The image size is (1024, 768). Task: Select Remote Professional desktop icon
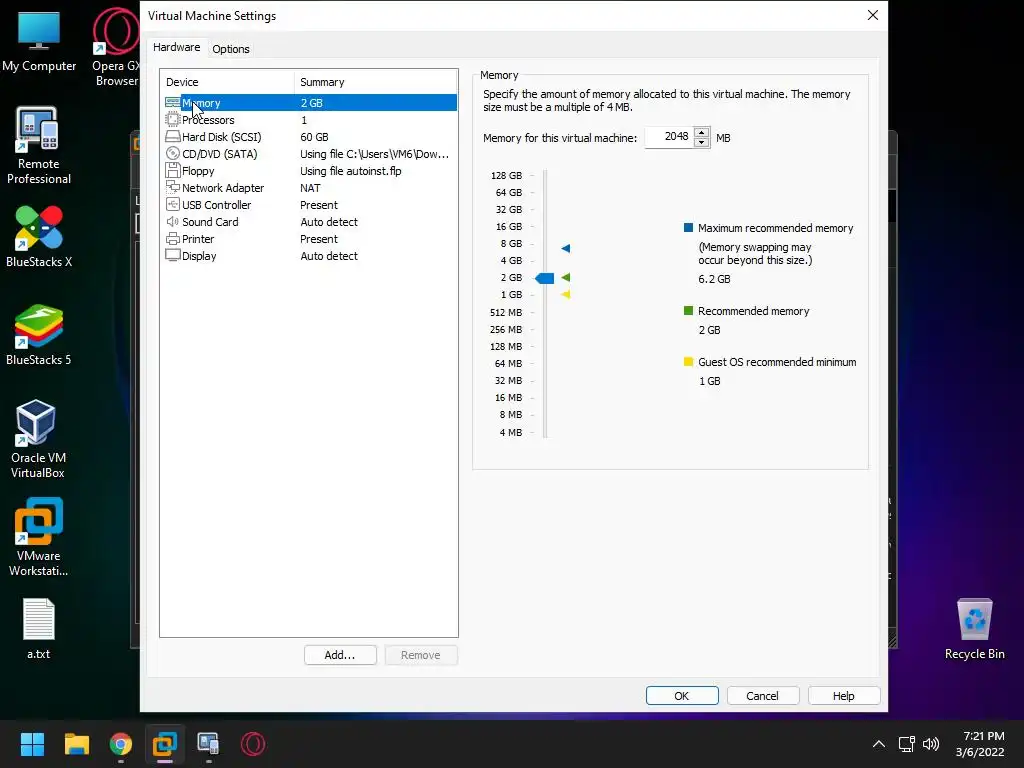(x=39, y=146)
